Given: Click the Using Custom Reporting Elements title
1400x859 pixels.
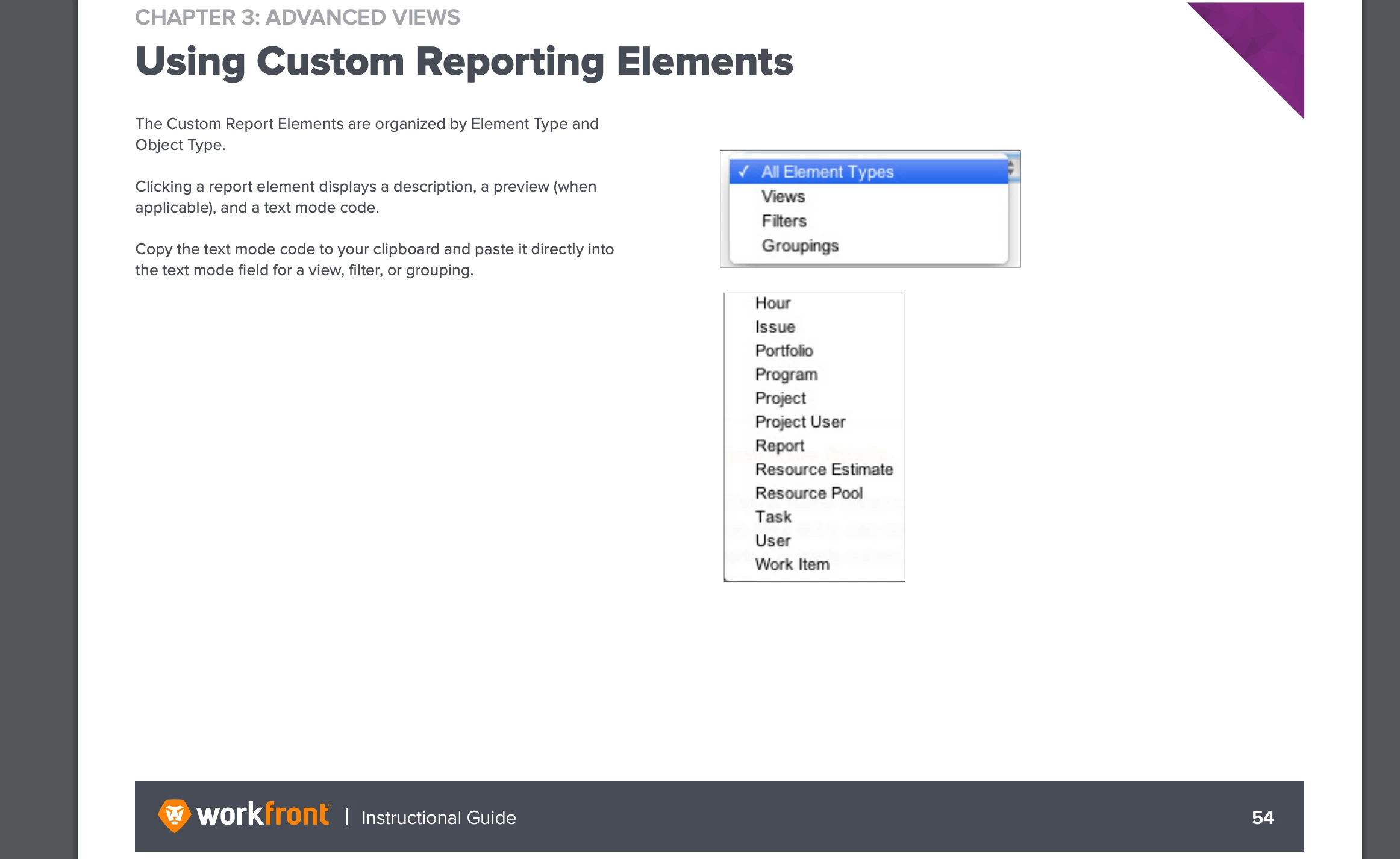Looking at the screenshot, I should (x=464, y=62).
